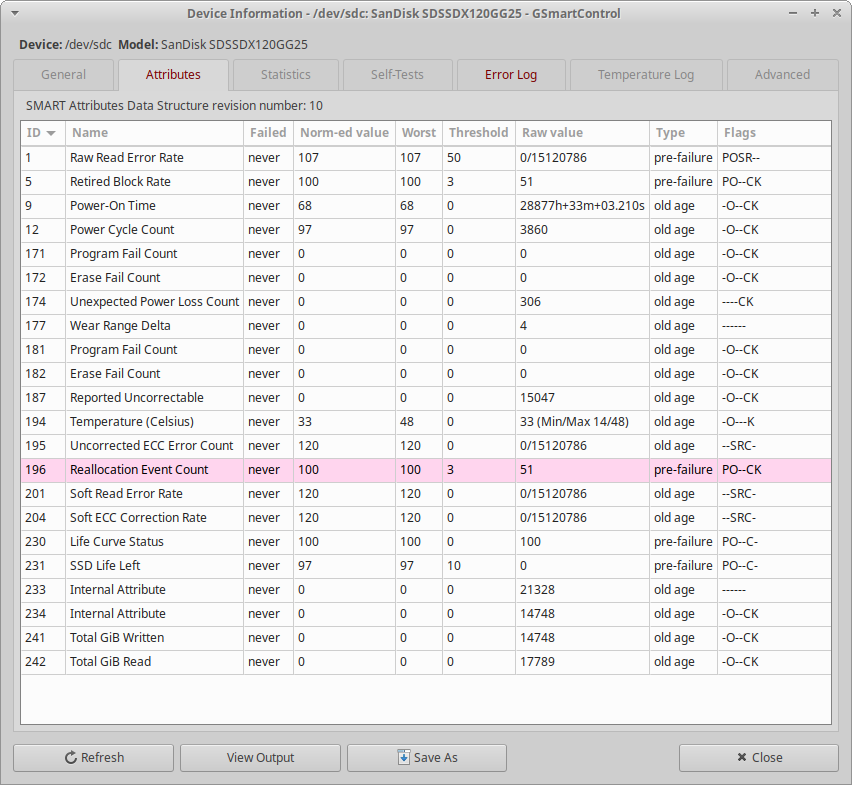The image size is (852, 785).
Task: Sort table by ID column header
Action: point(43,133)
